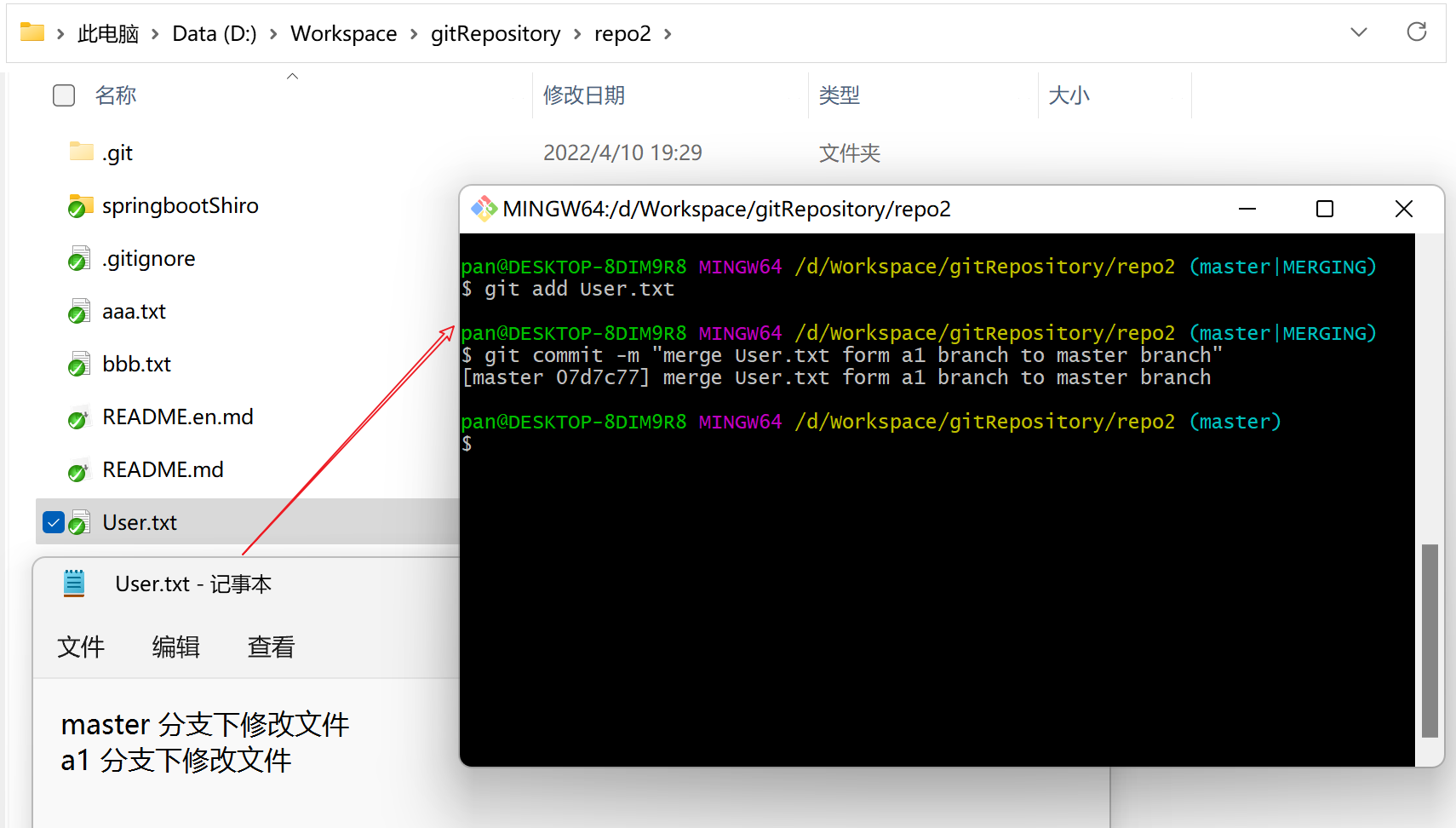Click the README.en.md file icon

click(78, 417)
